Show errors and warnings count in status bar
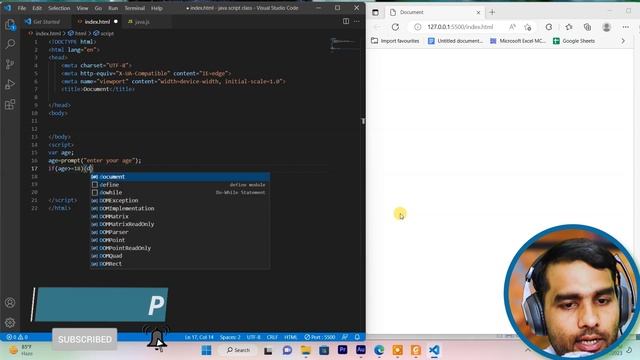The height and width of the screenshot is (360, 640). click(17, 337)
